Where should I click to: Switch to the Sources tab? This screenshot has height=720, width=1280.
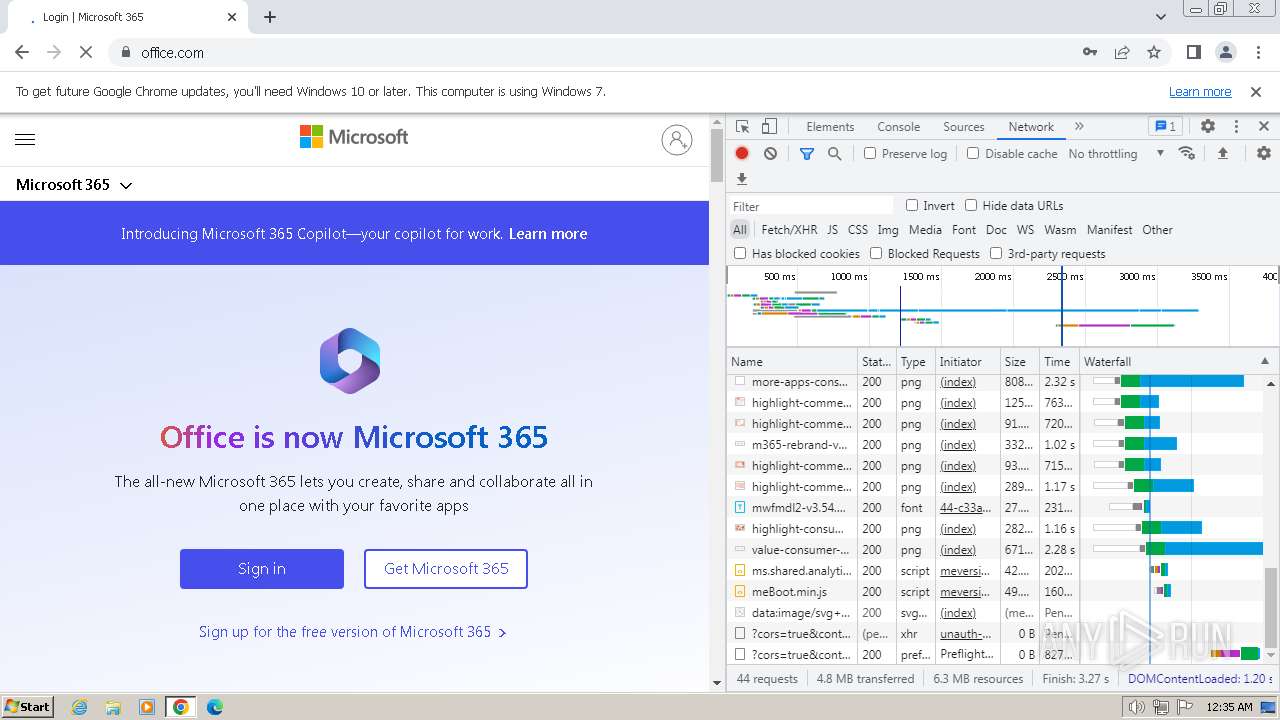click(x=964, y=127)
